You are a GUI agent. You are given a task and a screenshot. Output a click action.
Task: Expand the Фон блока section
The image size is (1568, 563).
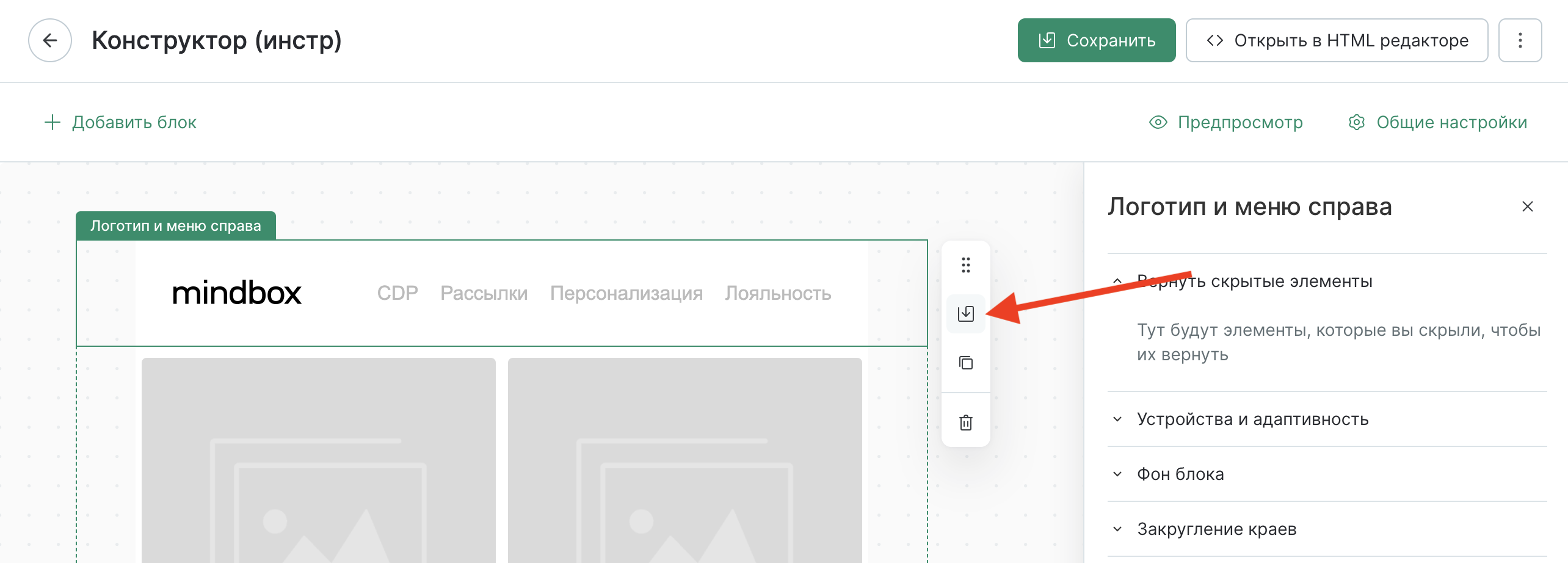tap(1327, 474)
